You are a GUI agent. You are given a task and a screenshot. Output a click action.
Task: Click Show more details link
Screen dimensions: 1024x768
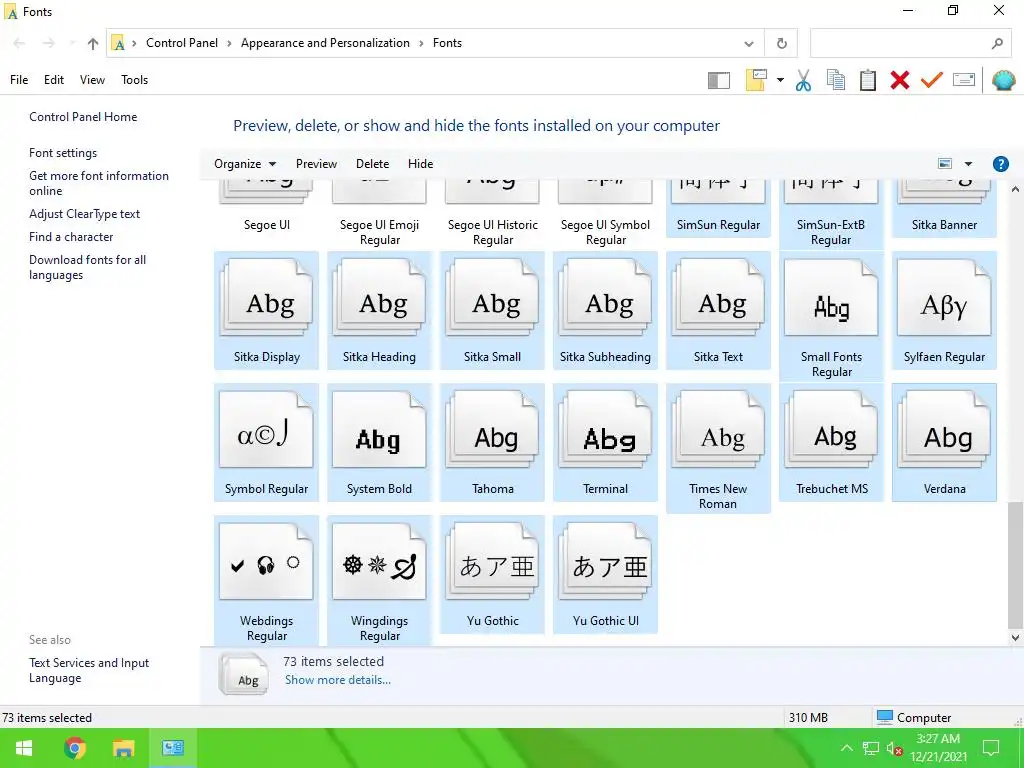click(x=338, y=680)
